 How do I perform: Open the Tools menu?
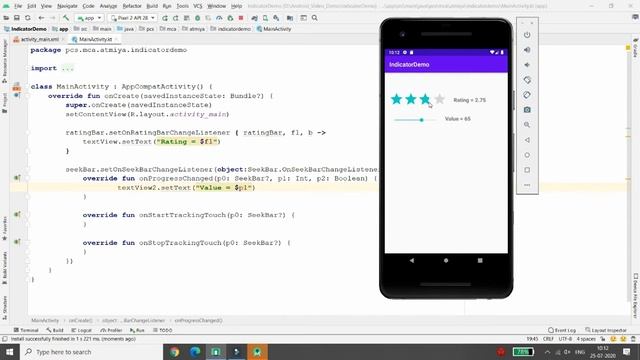(x=182, y=6)
